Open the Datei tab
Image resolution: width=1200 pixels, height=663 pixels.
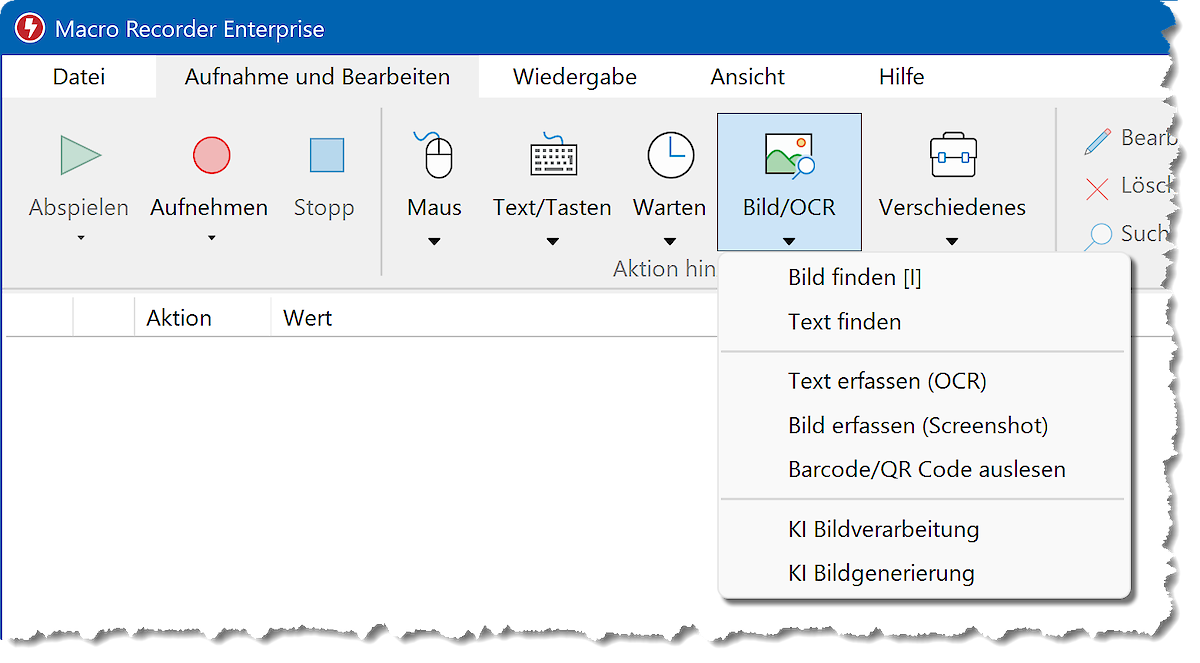coord(79,77)
